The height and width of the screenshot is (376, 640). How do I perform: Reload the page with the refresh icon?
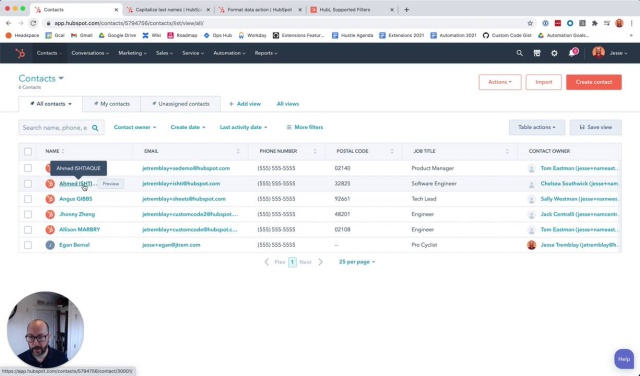point(33,23)
